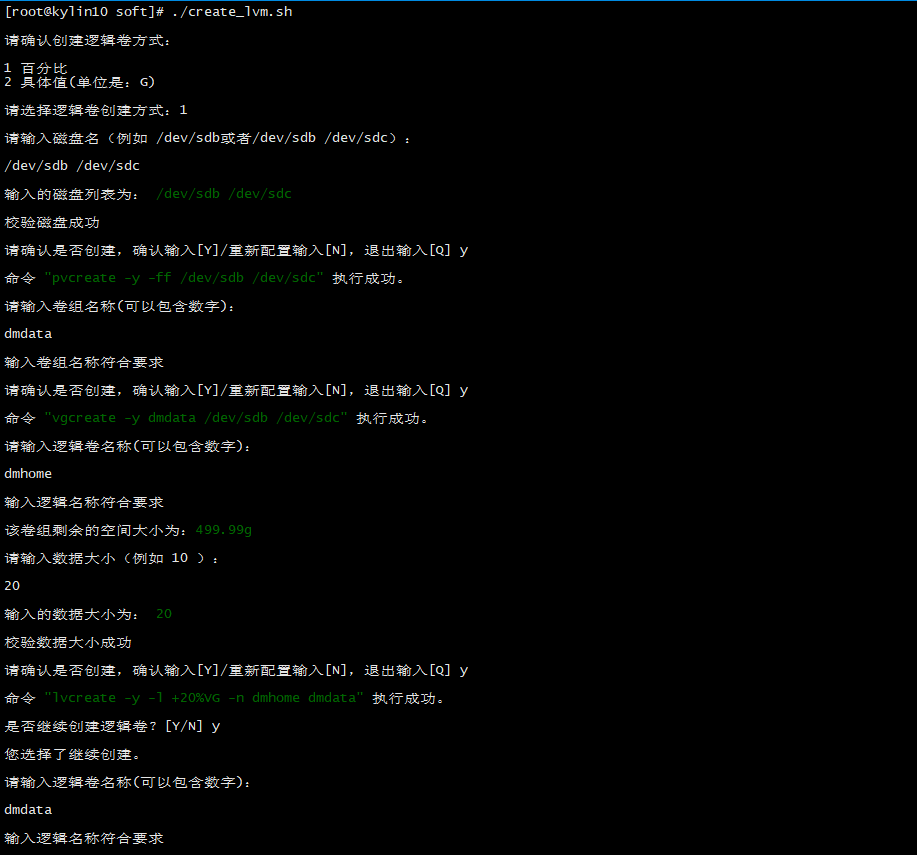917x855 pixels.
Task: Click the green pvcreate command text
Action: (184, 278)
